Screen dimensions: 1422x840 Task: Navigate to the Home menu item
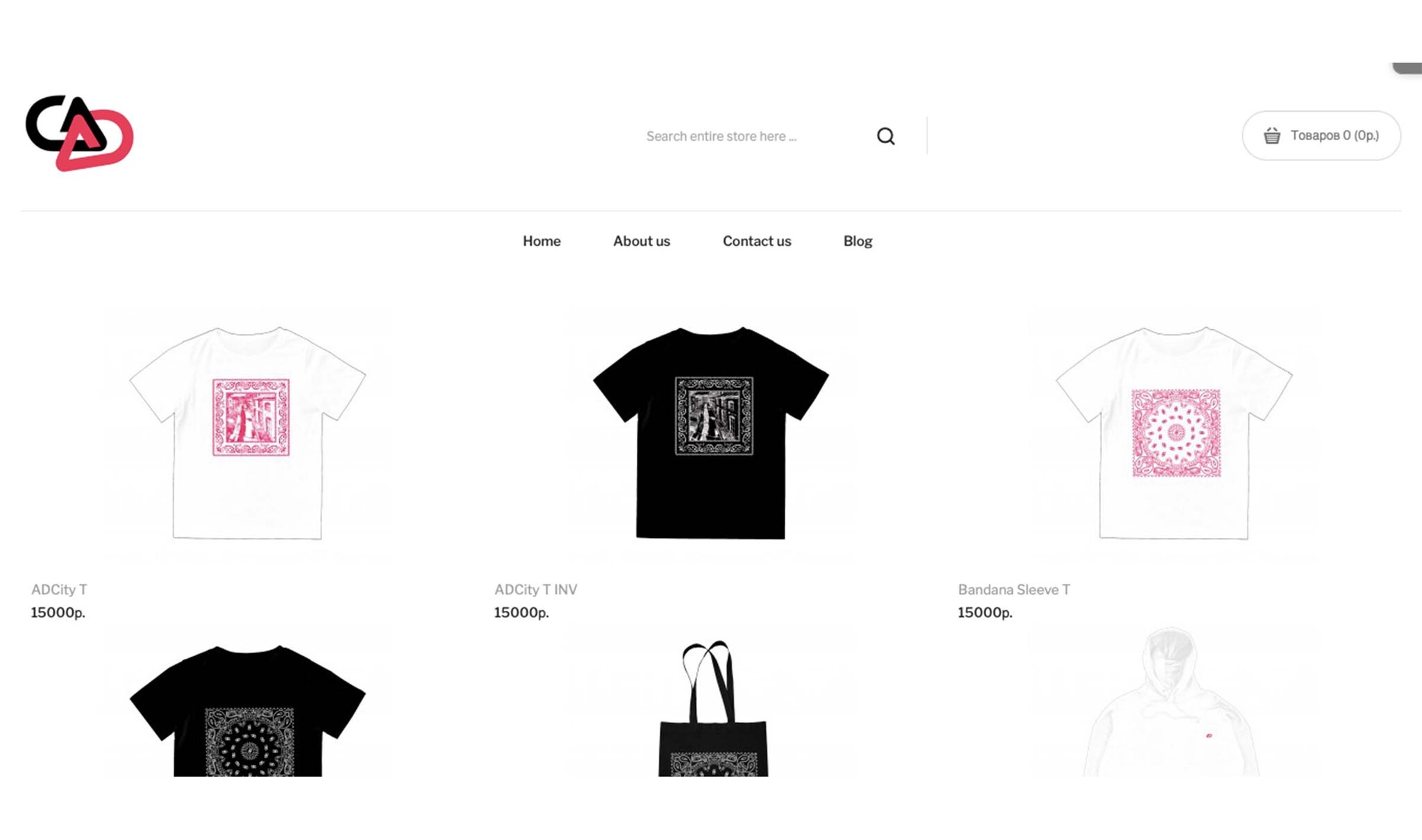coord(541,241)
